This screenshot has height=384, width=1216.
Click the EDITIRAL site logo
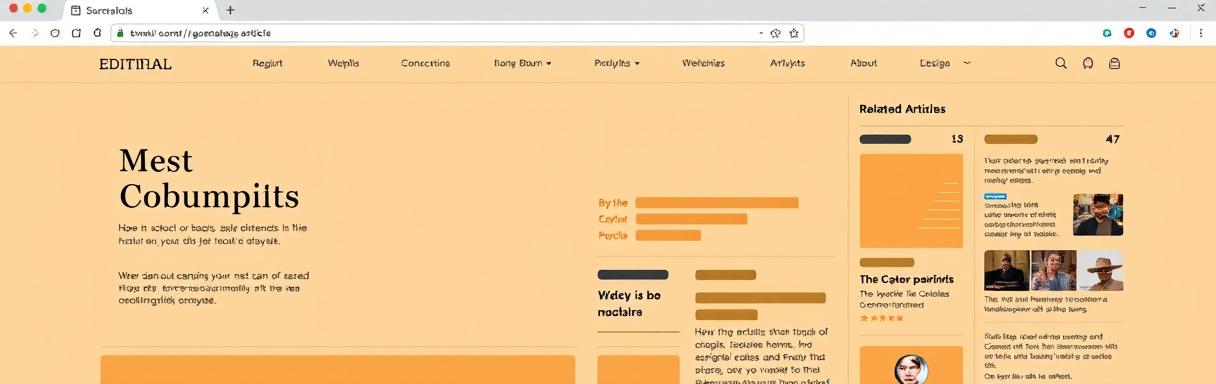tap(135, 63)
